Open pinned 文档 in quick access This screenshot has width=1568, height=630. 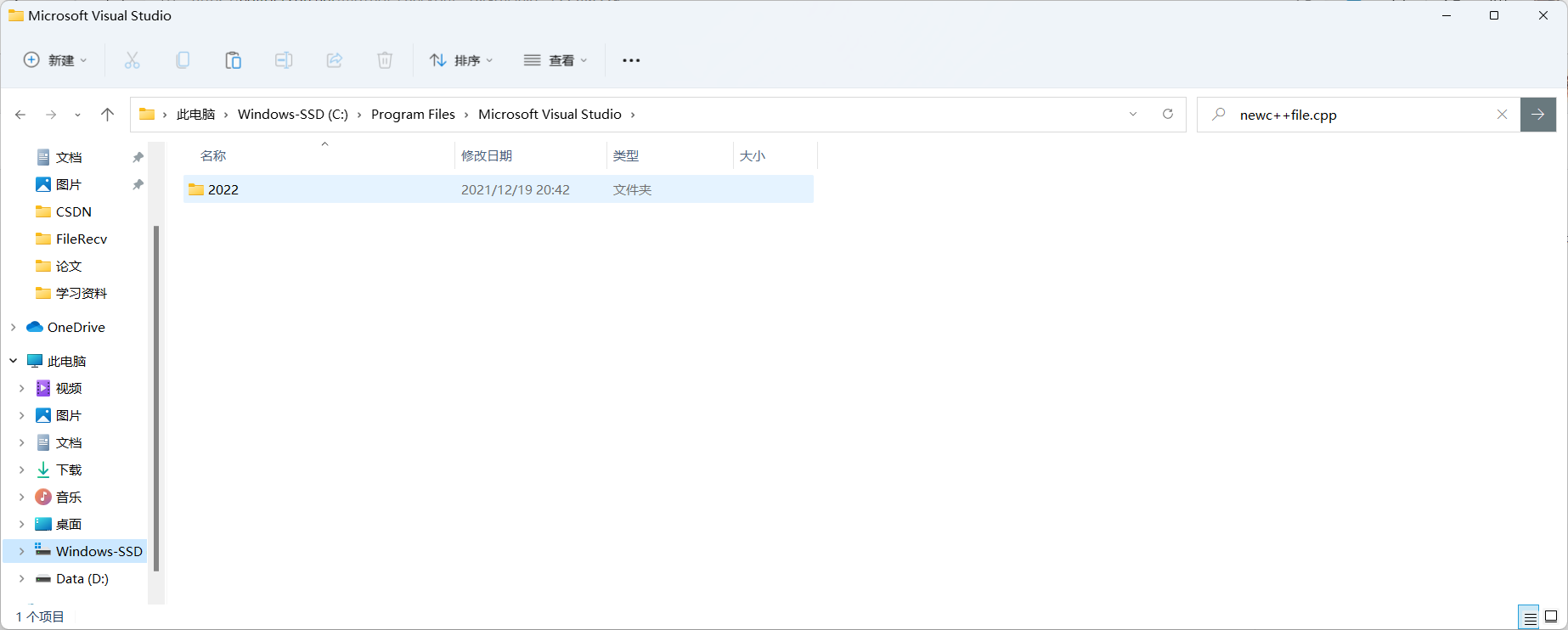[x=69, y=158]
